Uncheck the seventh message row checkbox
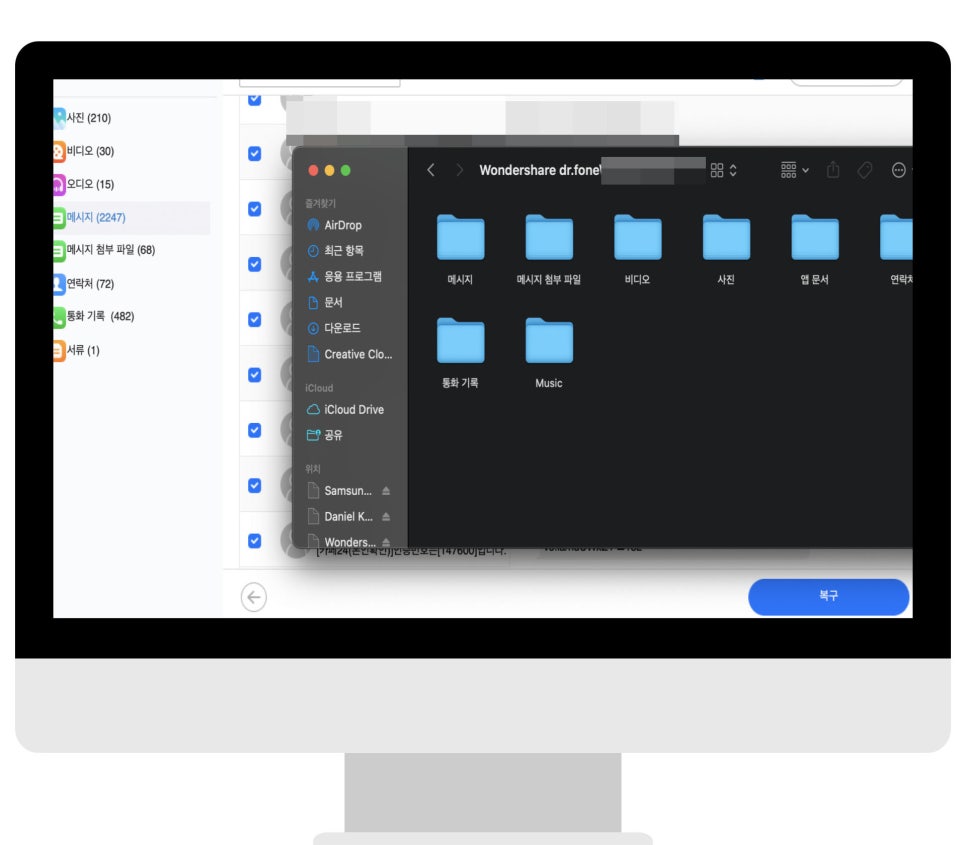The height and width of the screenshot is (845, 966). tap(254, 430)
